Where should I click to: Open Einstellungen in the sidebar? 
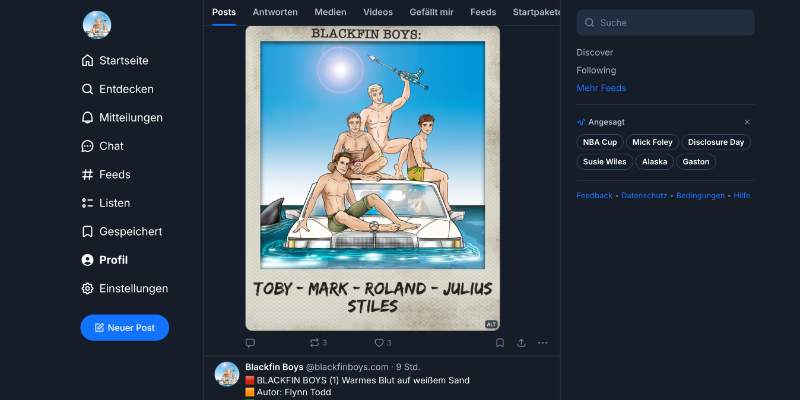(133, 288)
